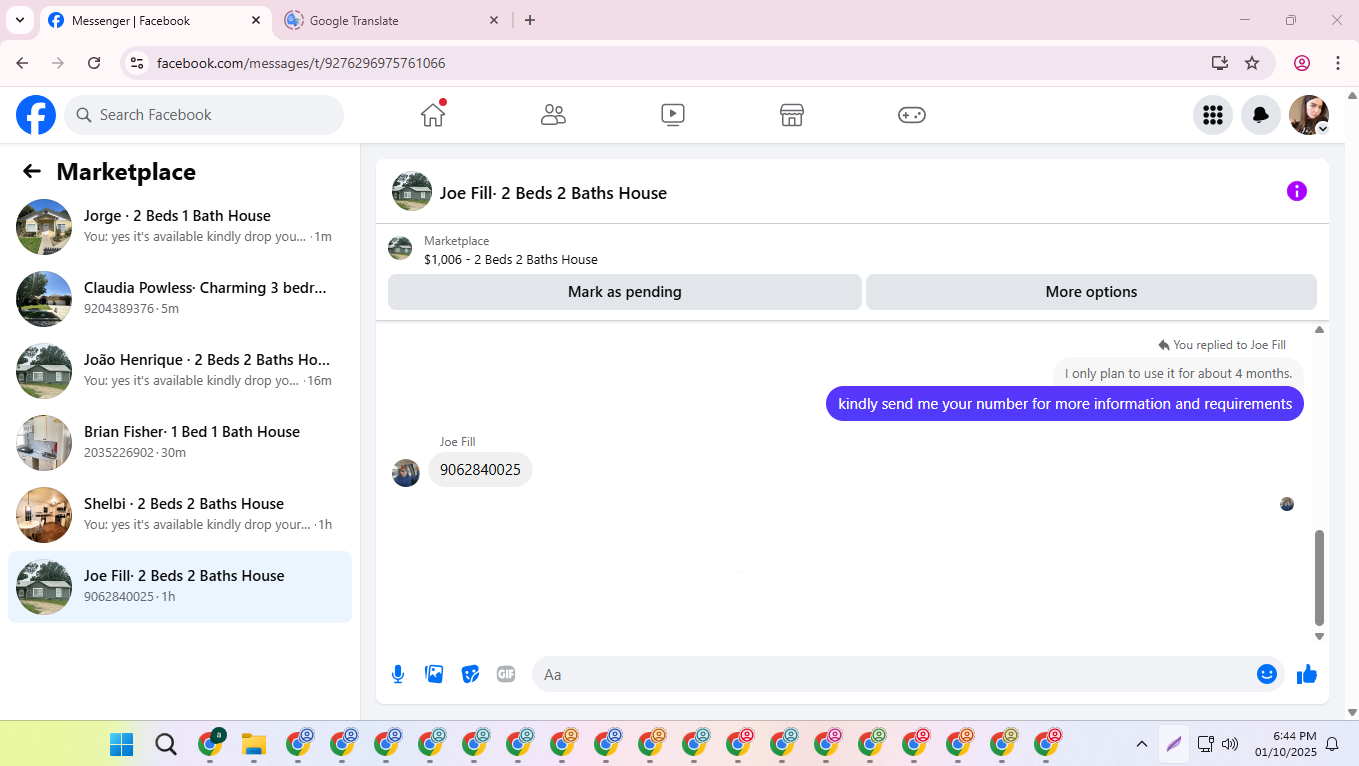
Task: Open João Henrique 2 Beds 2 Baths conversation
Action: [x=180, y=371]
